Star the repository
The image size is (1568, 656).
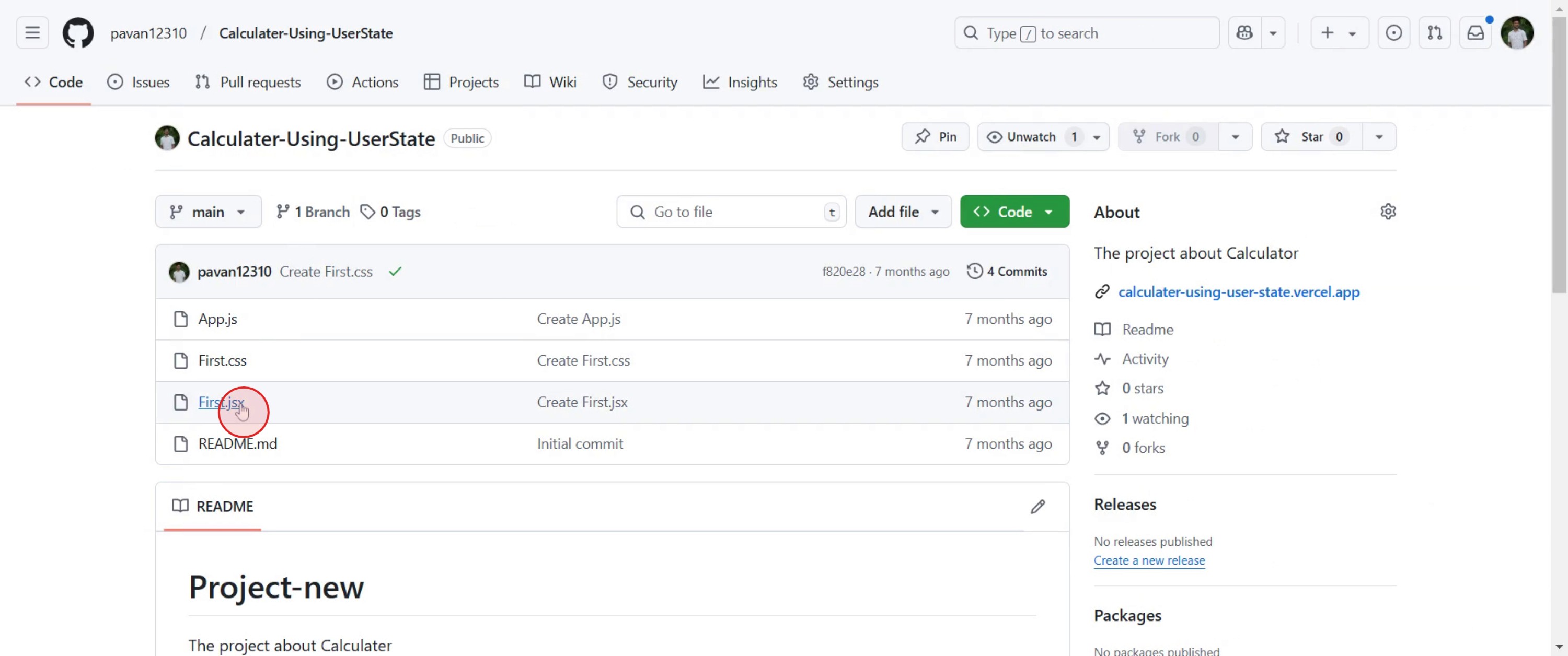1310,137
